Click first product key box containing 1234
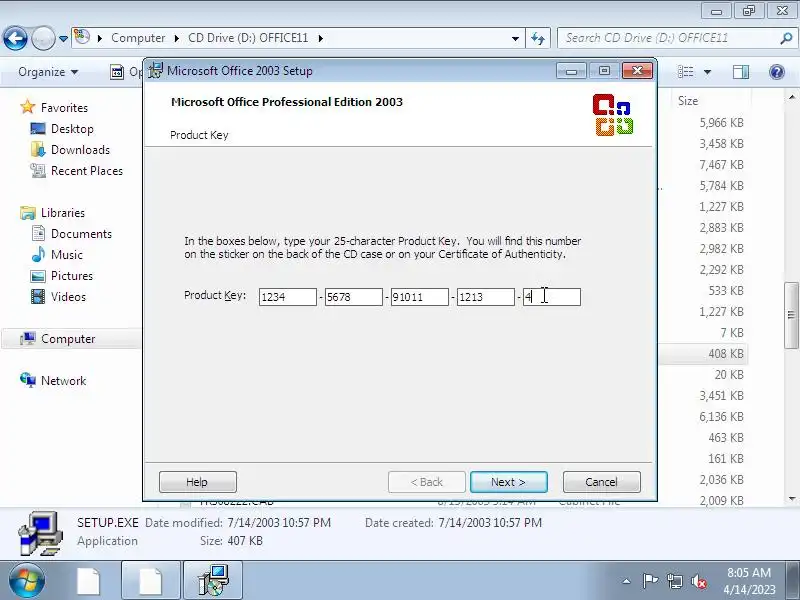The height and width of the screenshot is (600, 800). [x=287, y=297]
